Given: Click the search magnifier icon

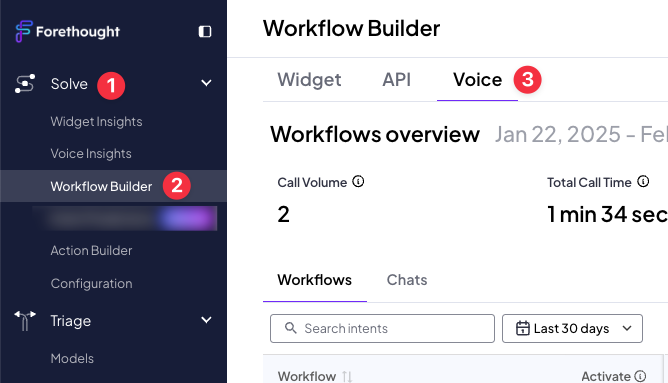Looking at the screenshot, I should point(291,328).
